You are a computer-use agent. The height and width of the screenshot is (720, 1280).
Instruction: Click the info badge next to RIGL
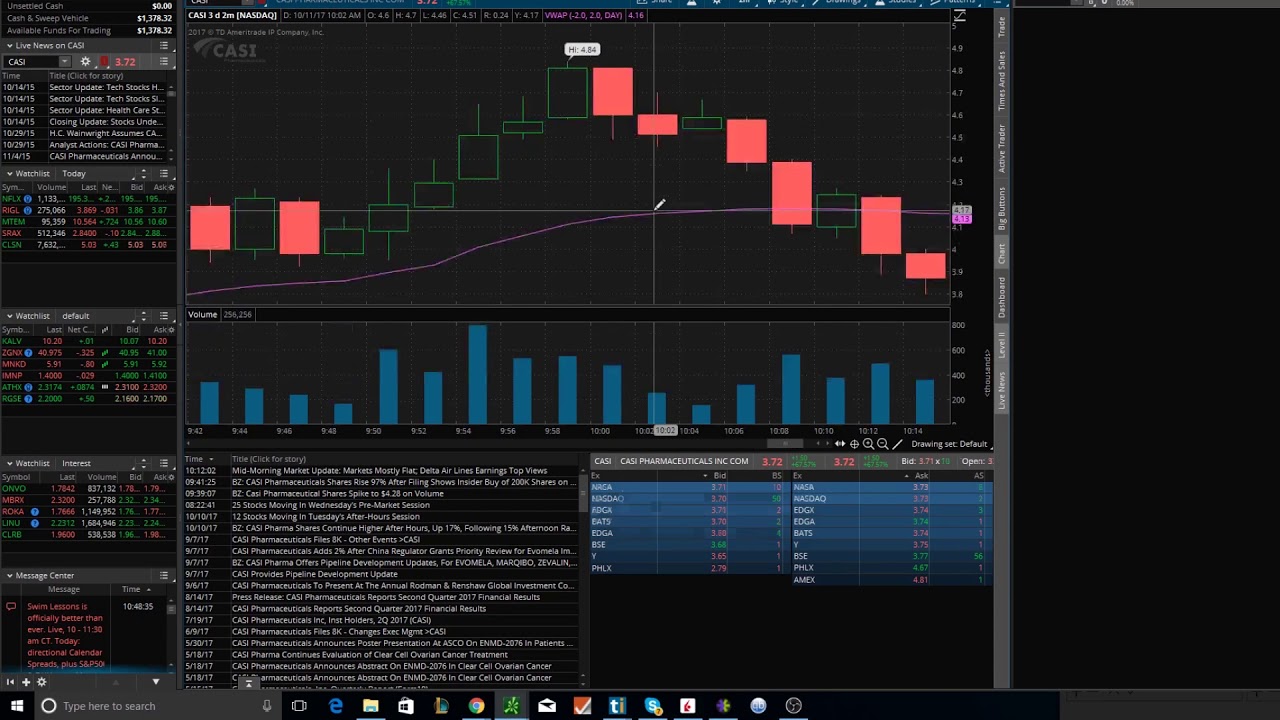27,210
